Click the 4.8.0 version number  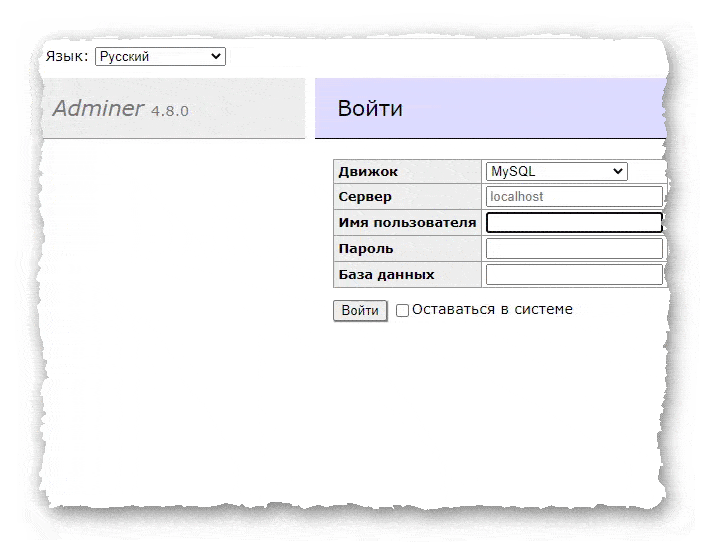(169, 111)
